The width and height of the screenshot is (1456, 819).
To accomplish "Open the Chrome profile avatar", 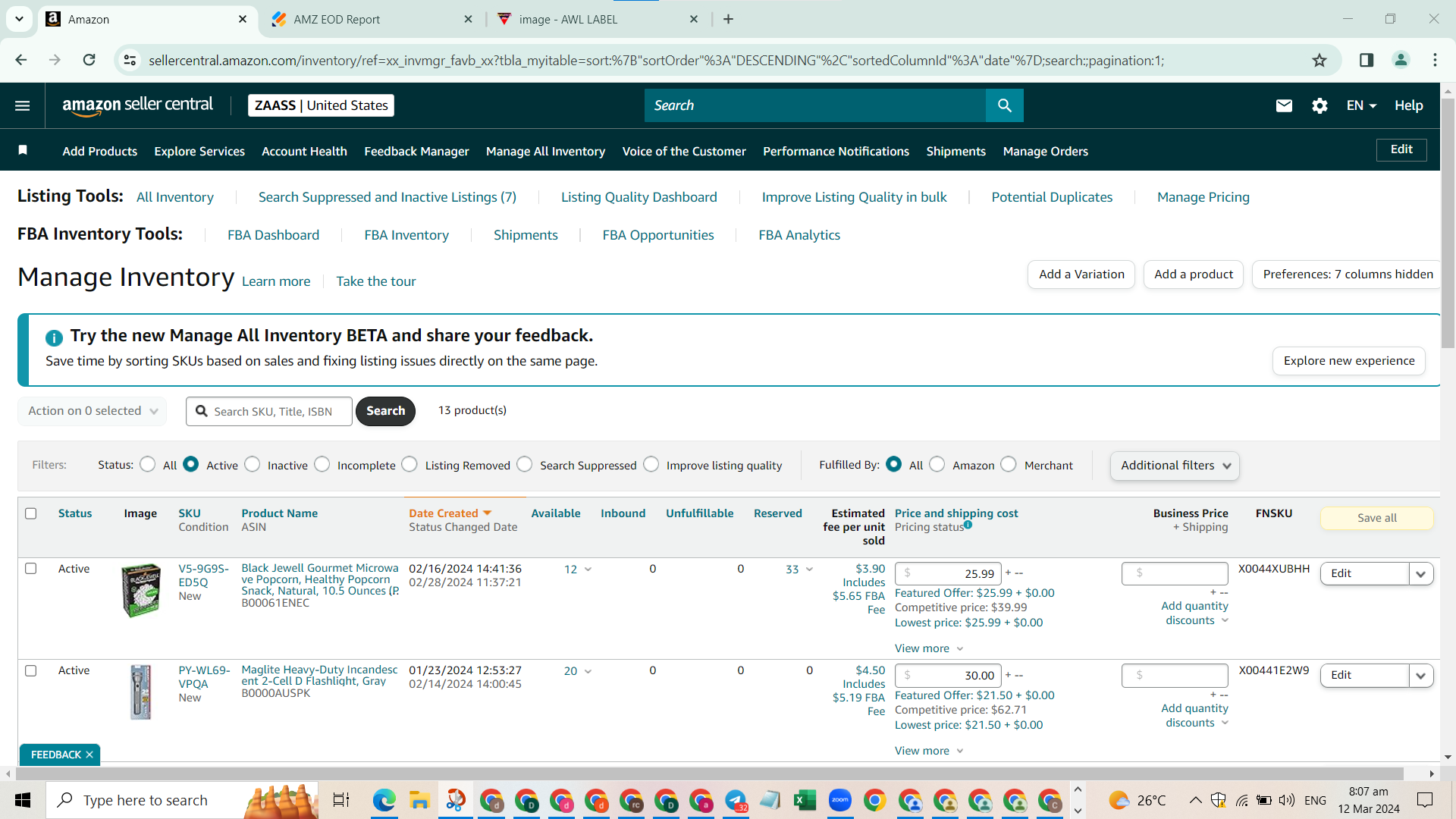I will 1401,60.
